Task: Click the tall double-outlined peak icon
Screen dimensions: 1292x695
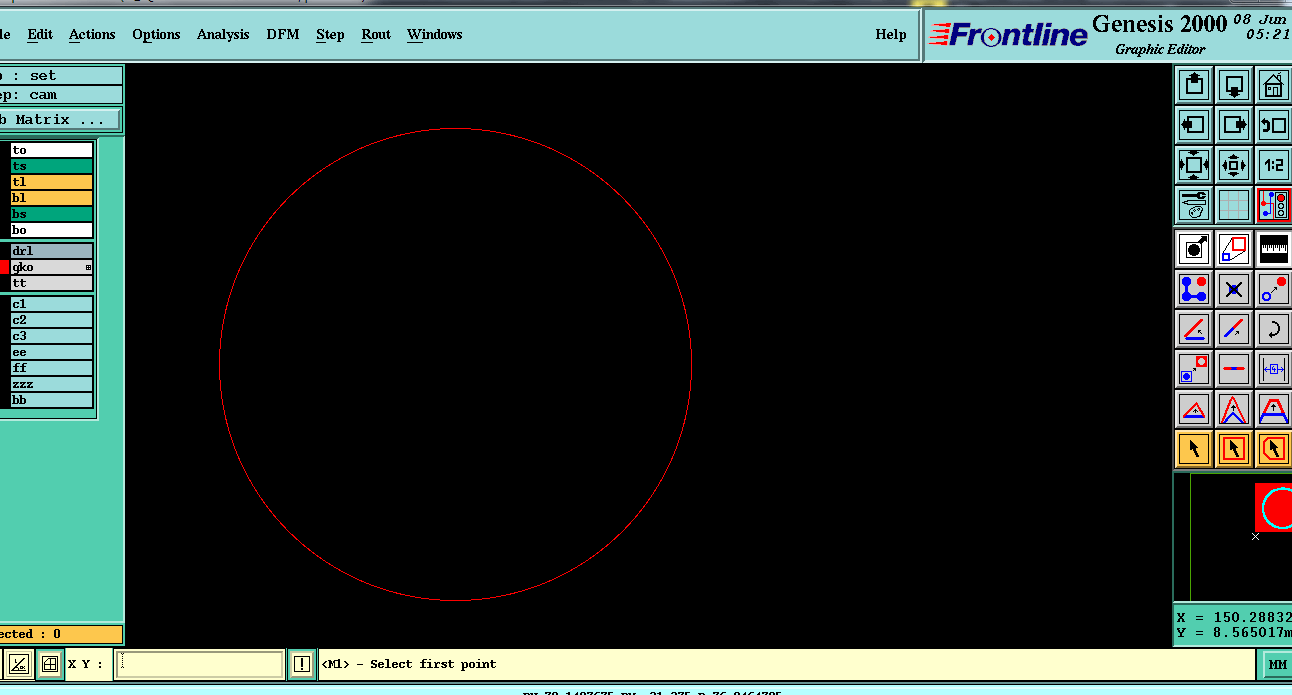Action: [1234, 409]
